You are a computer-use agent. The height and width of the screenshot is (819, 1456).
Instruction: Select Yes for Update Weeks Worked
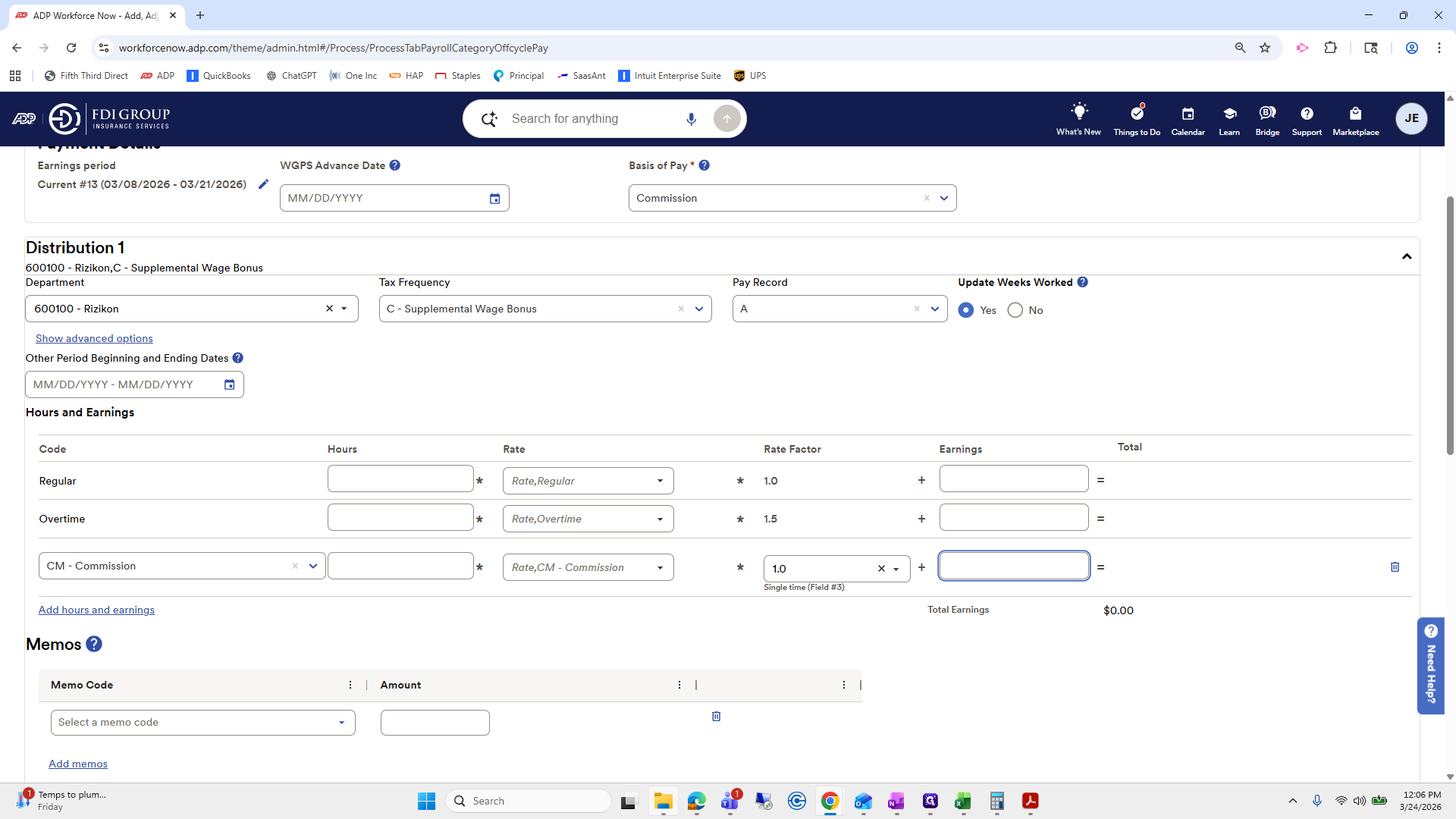point(966,310)
